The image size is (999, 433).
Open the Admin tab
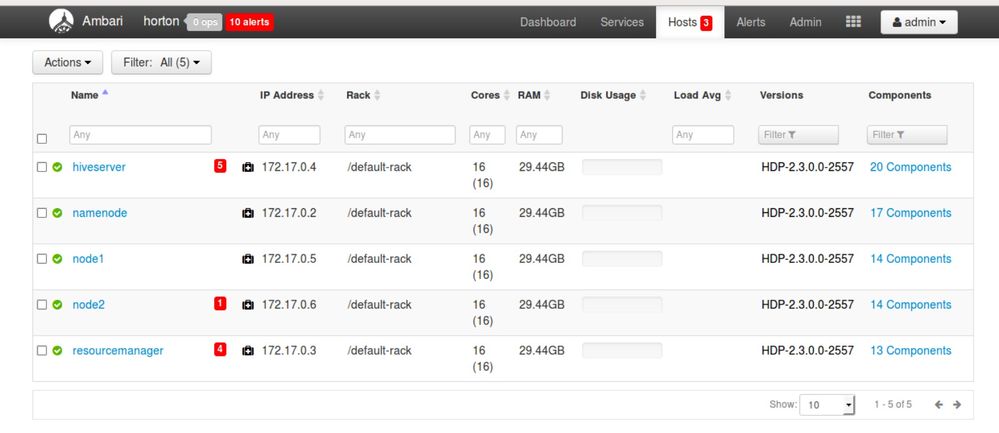click(805, 22)
